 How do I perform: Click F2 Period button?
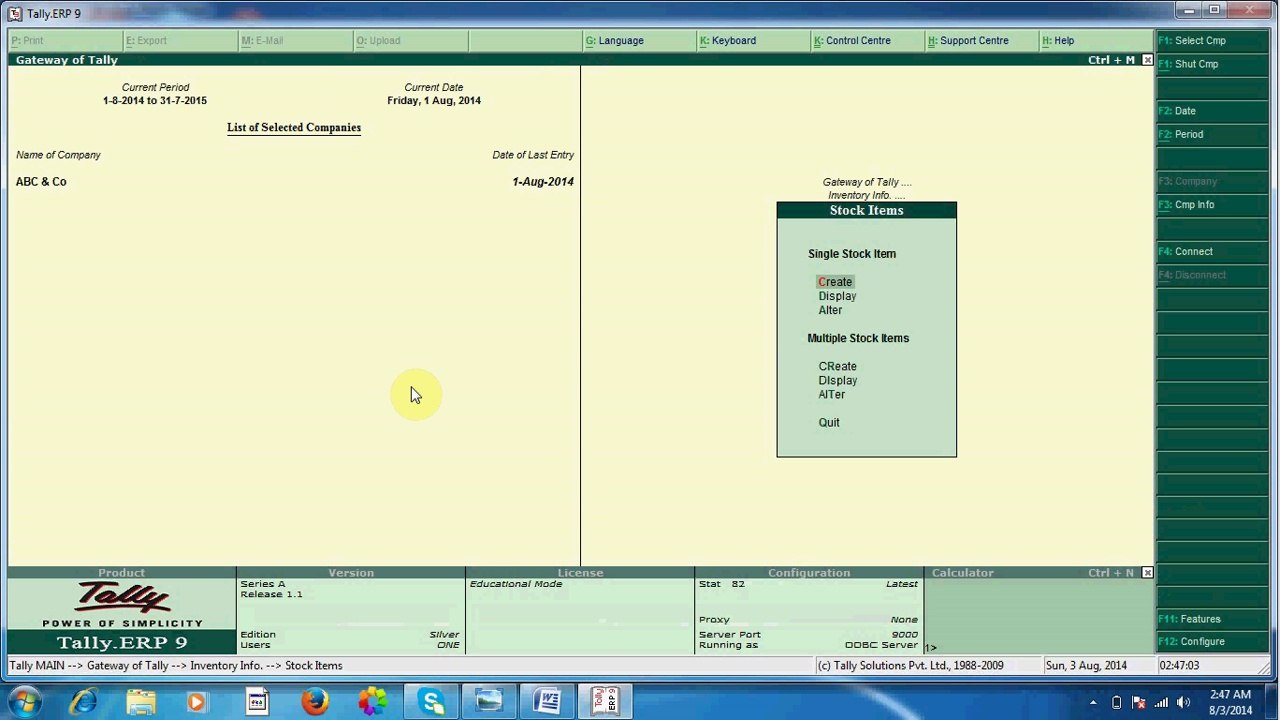(1212, 134)
